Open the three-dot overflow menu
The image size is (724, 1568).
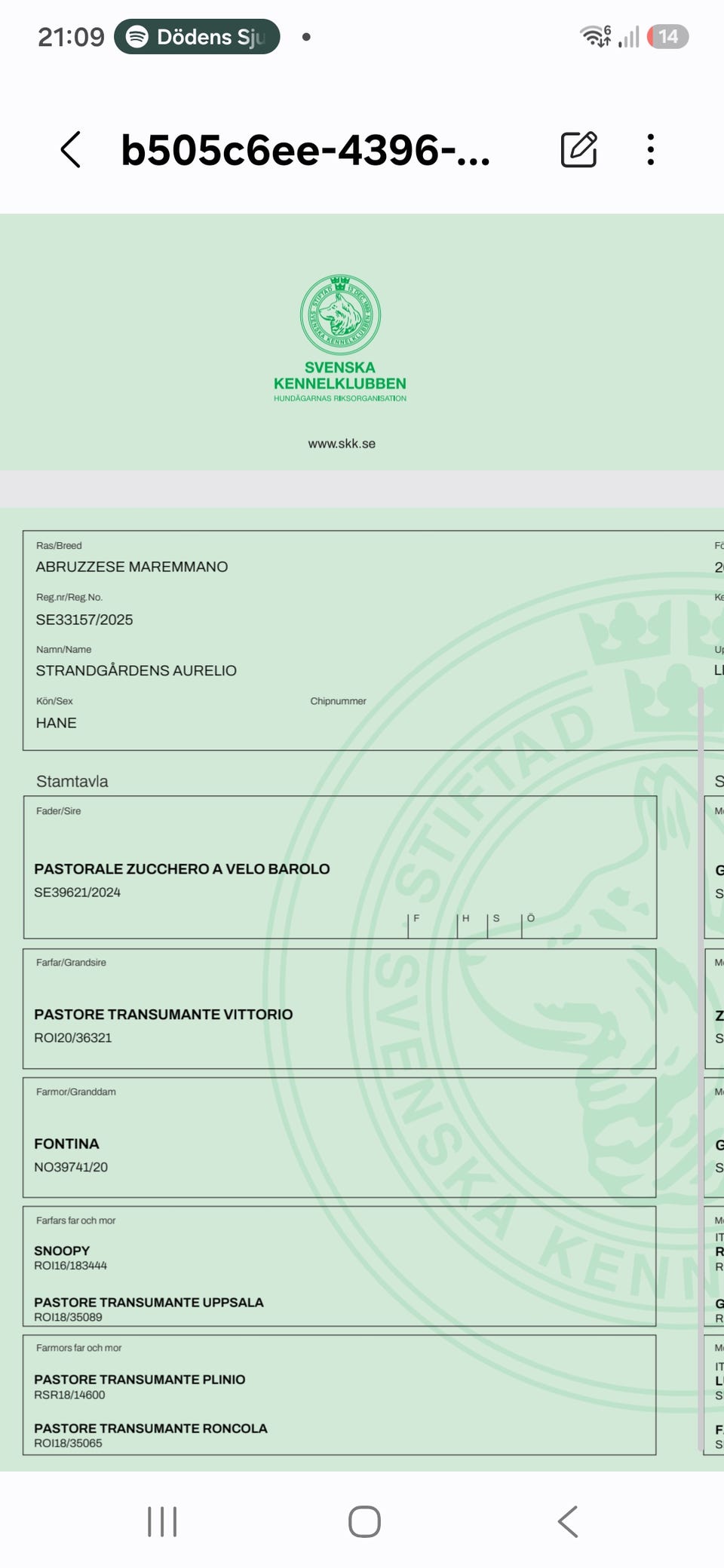tap(651, 149)
